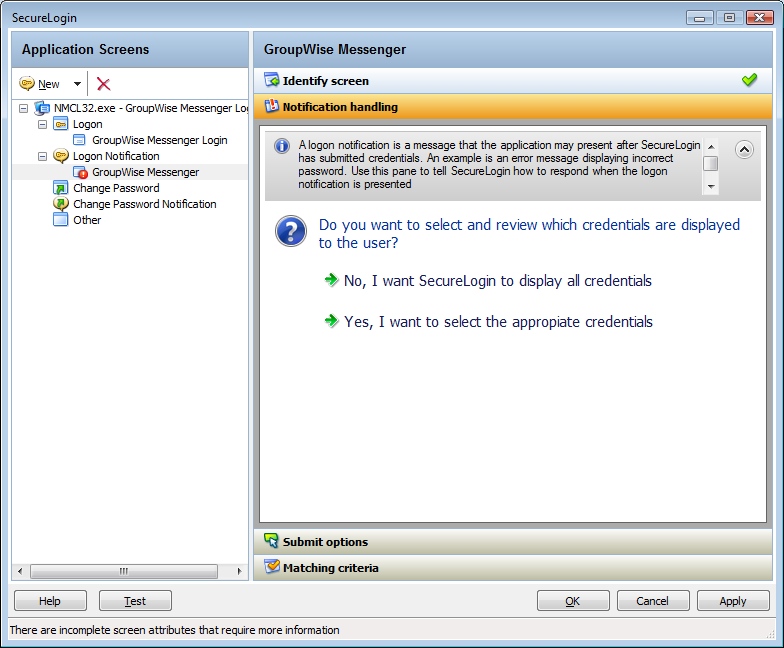This screenshot has height=648, width=784.
Task: Open the New dropdown arrow
Action: [x=77, y=84]
